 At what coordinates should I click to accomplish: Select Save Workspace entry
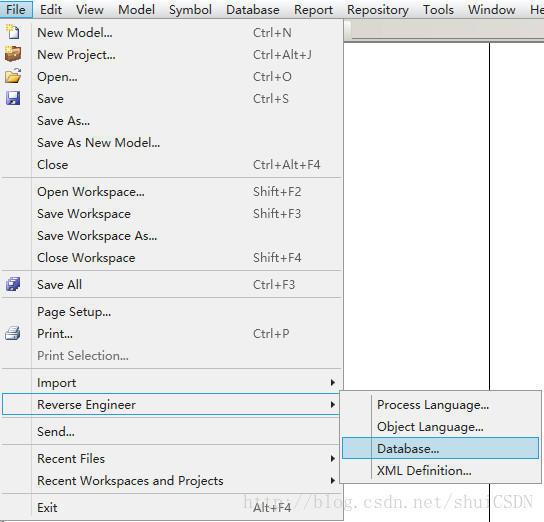(x=172, y=214)
